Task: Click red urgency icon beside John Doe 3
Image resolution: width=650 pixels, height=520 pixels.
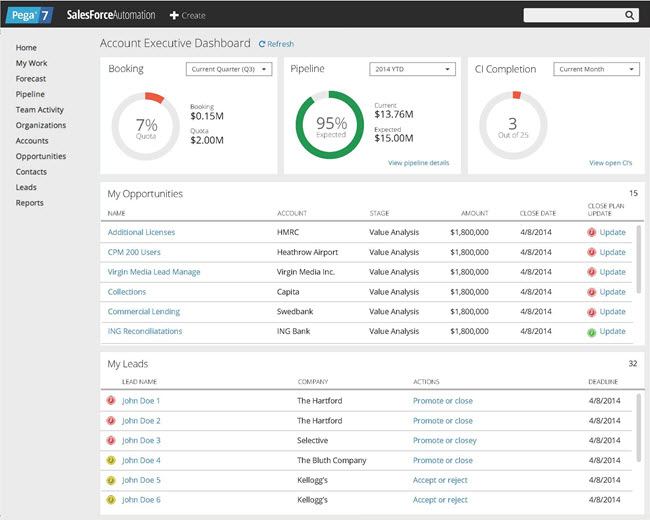Action: pyautogui.click(x=111, y=440)
